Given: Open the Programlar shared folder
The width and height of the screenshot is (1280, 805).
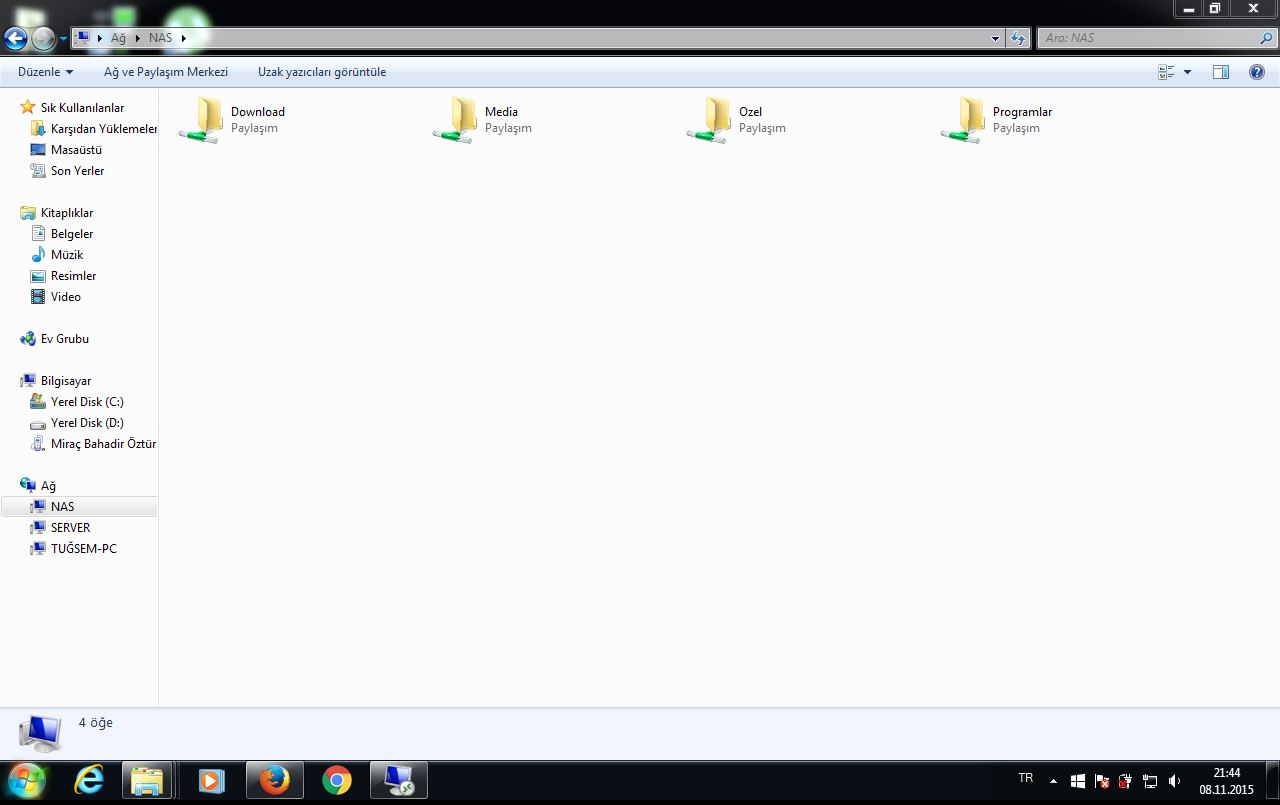Looking at the screenshot, I should [x=998, y=120].
